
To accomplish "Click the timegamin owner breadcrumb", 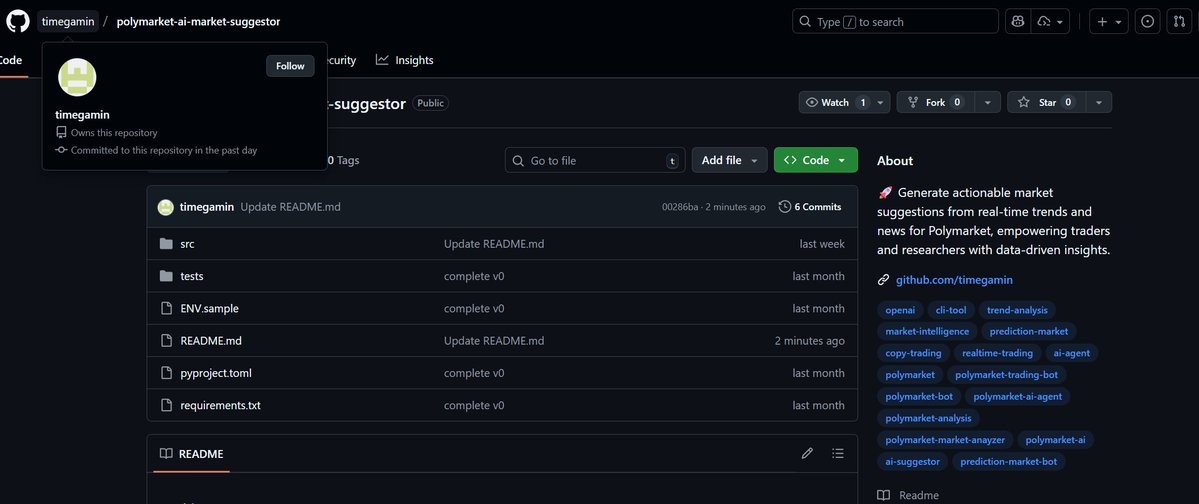I will coord(68,21).
